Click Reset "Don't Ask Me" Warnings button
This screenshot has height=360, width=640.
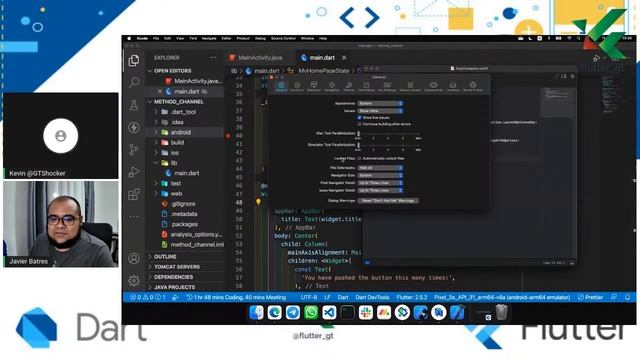tap(388, 200)
